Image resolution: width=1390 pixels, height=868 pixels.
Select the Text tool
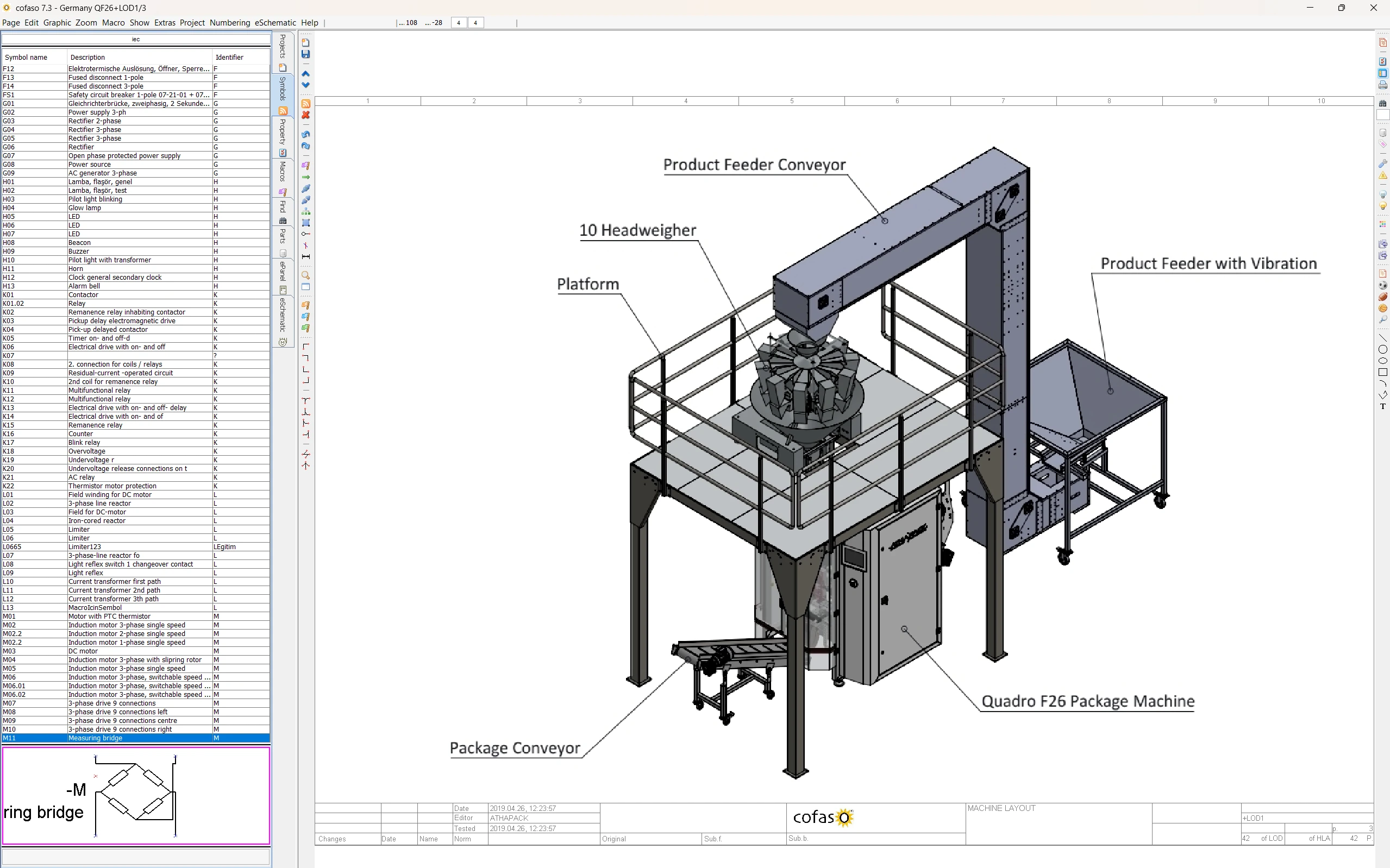click(1382, 407)
